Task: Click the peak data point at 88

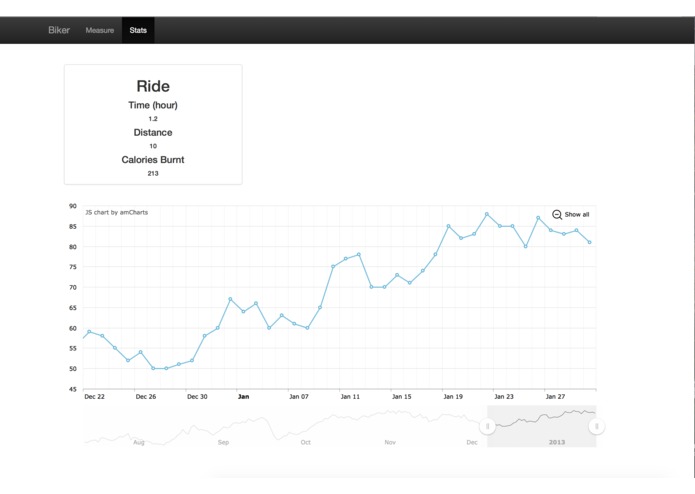Action: pos(487,214)
